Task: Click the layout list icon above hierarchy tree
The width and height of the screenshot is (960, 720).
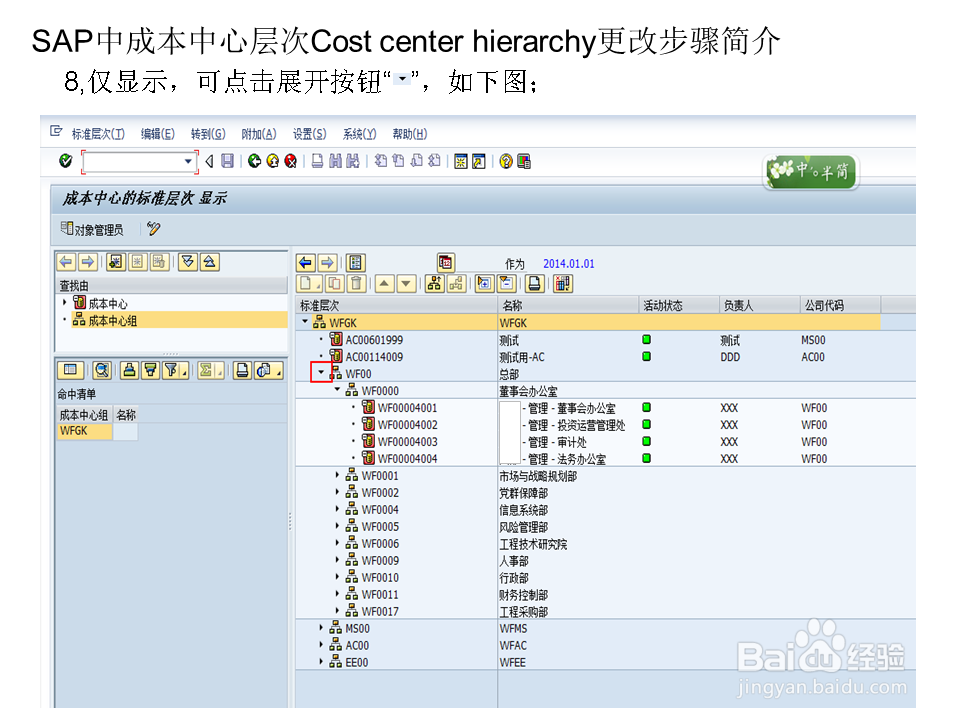Action: click(356, 263)
